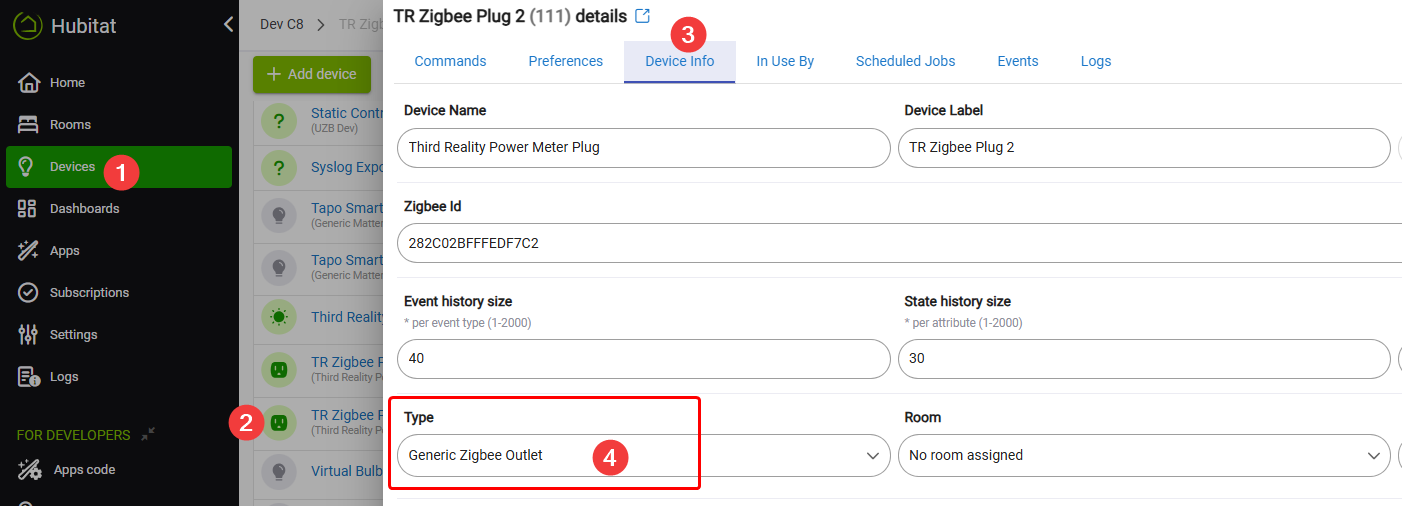The image size is (1402, 506).
Task: Open device details in new window icon
Action: [643, 16]
